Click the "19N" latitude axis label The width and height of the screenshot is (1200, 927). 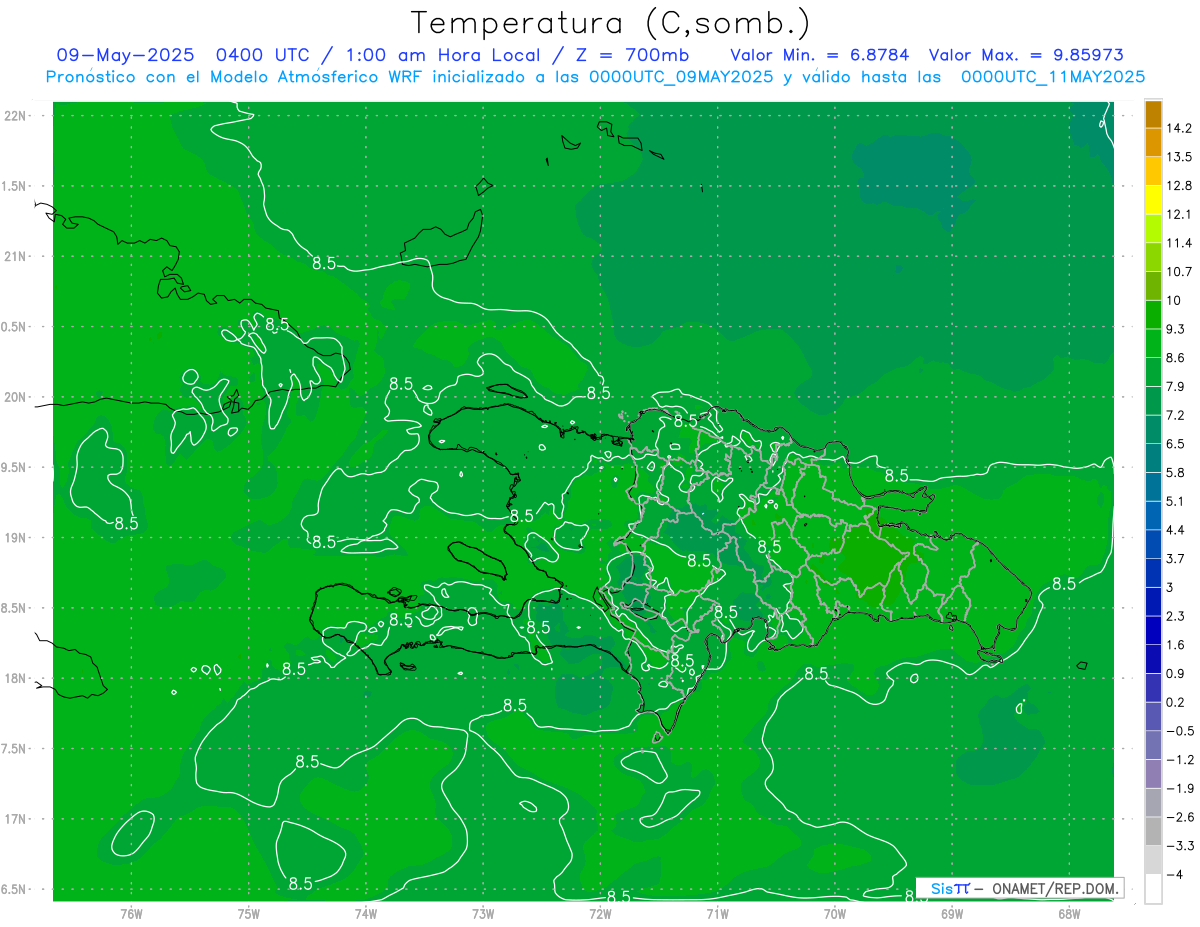[15, 538]
